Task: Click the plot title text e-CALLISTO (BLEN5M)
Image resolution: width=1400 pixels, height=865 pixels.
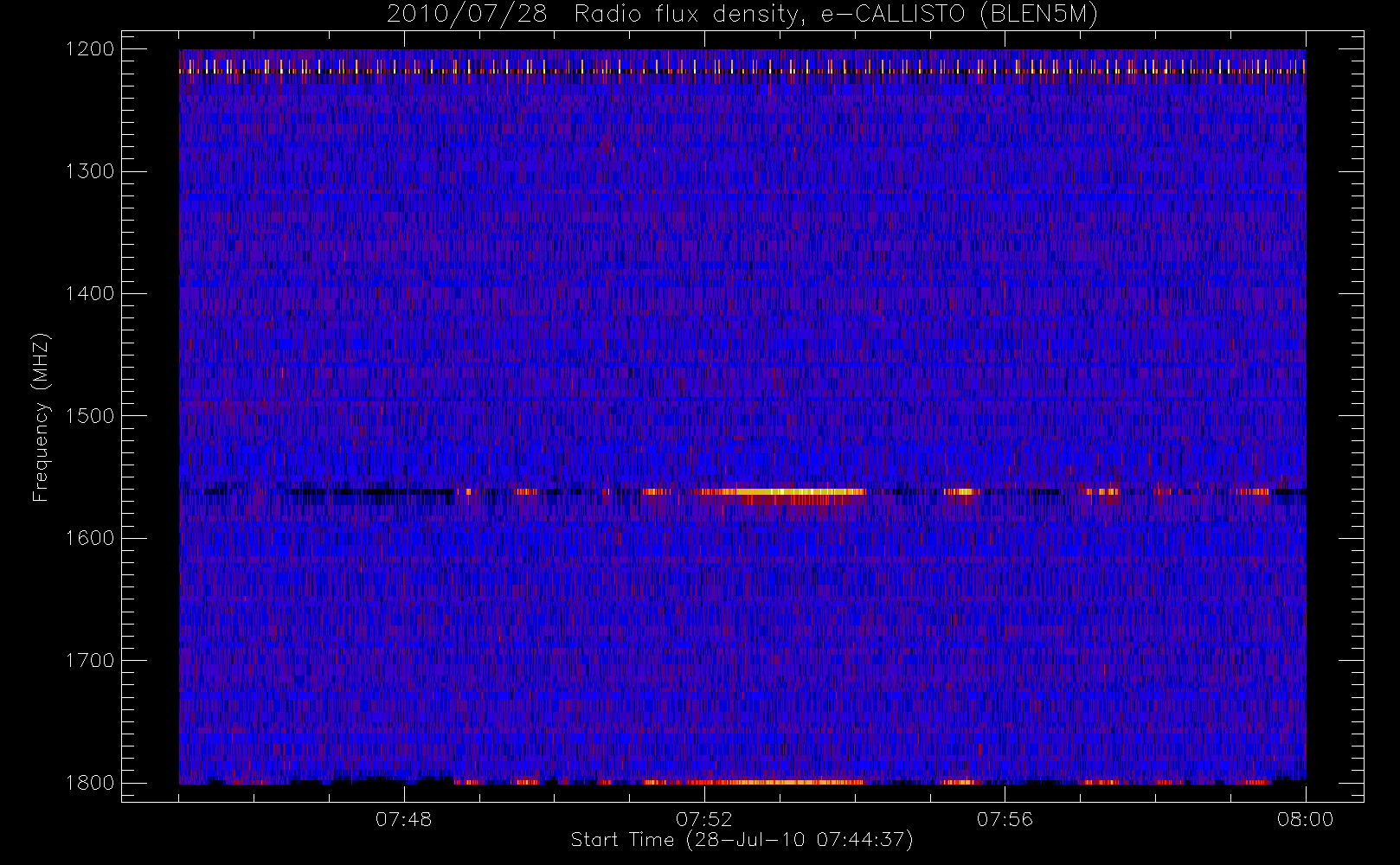Action: [960, 15]
